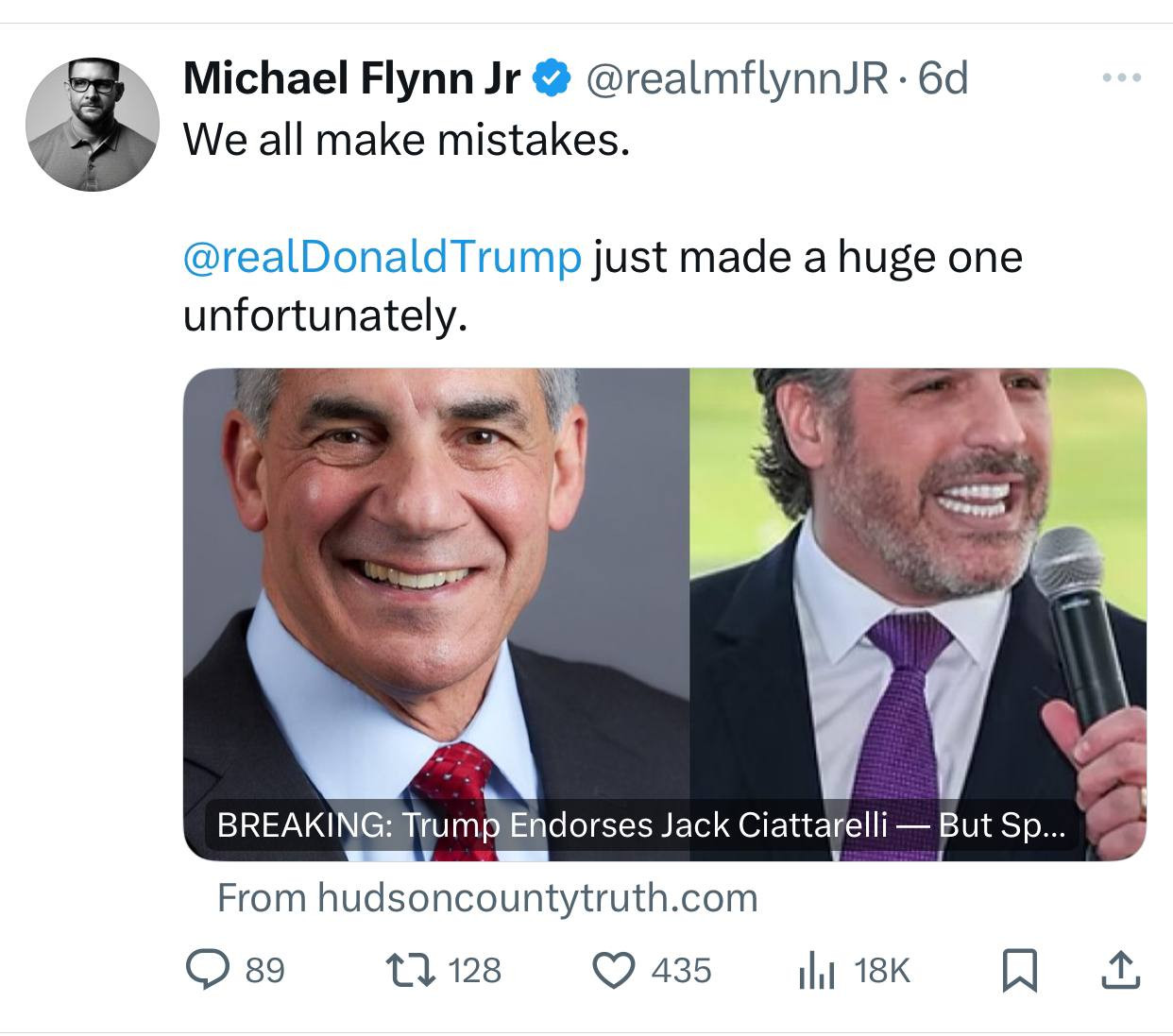Click the 128 repost count
This screenshot has width=1173, height=1036.
click(x=474, y=971)
